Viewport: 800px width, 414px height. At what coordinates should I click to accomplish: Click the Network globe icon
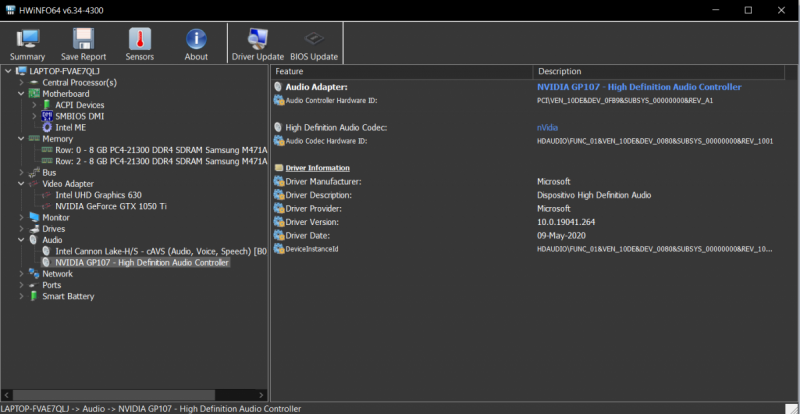click(x=34, y=274)
